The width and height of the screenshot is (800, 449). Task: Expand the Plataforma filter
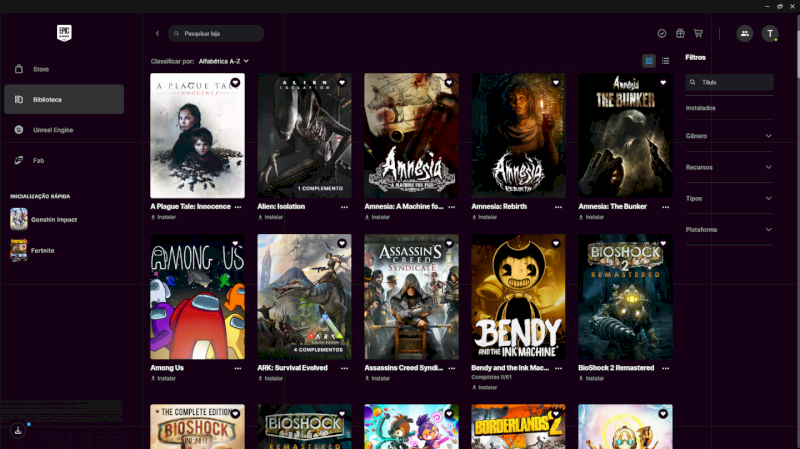[729, 230]
